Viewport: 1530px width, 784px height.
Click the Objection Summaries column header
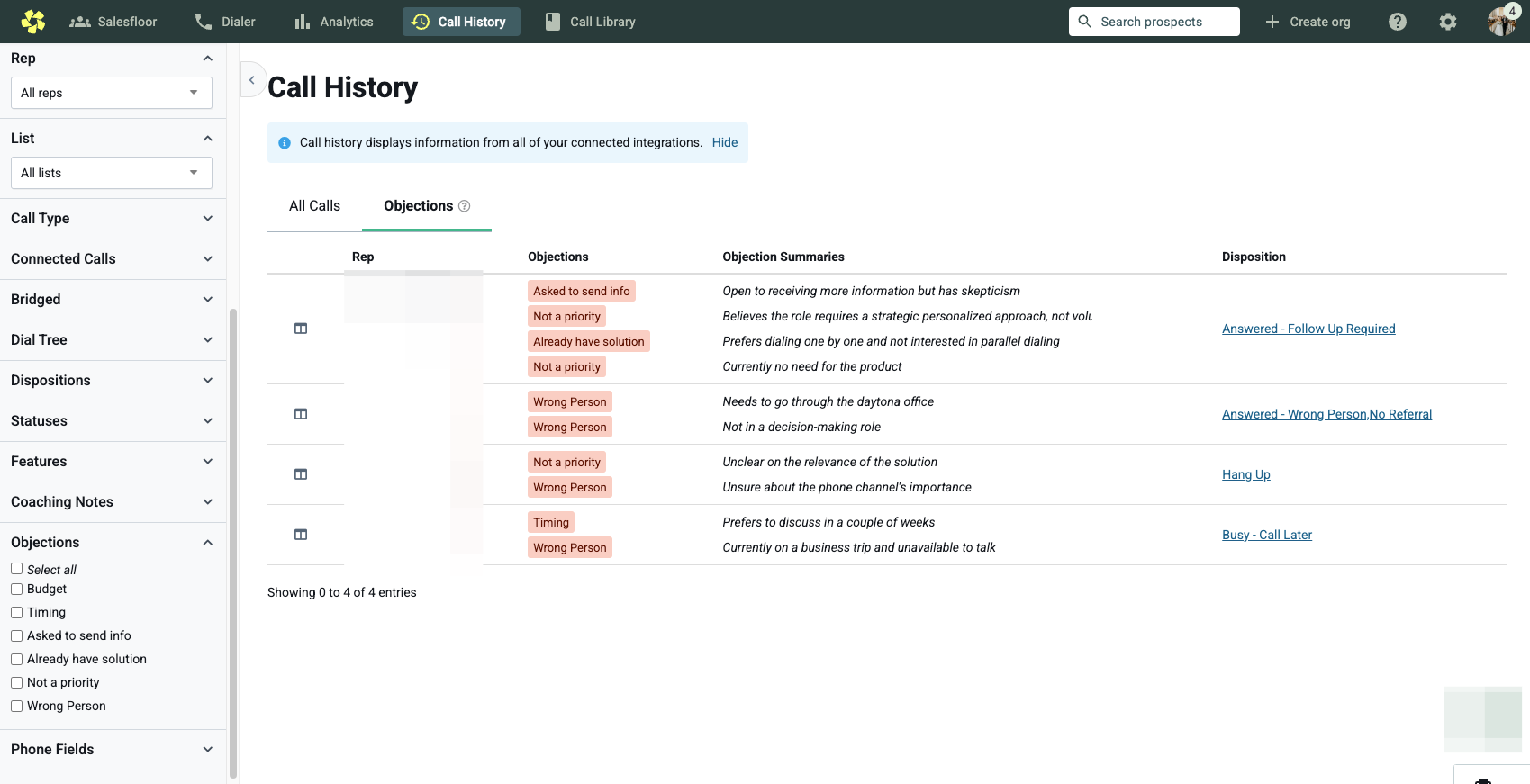click(783, 257)
